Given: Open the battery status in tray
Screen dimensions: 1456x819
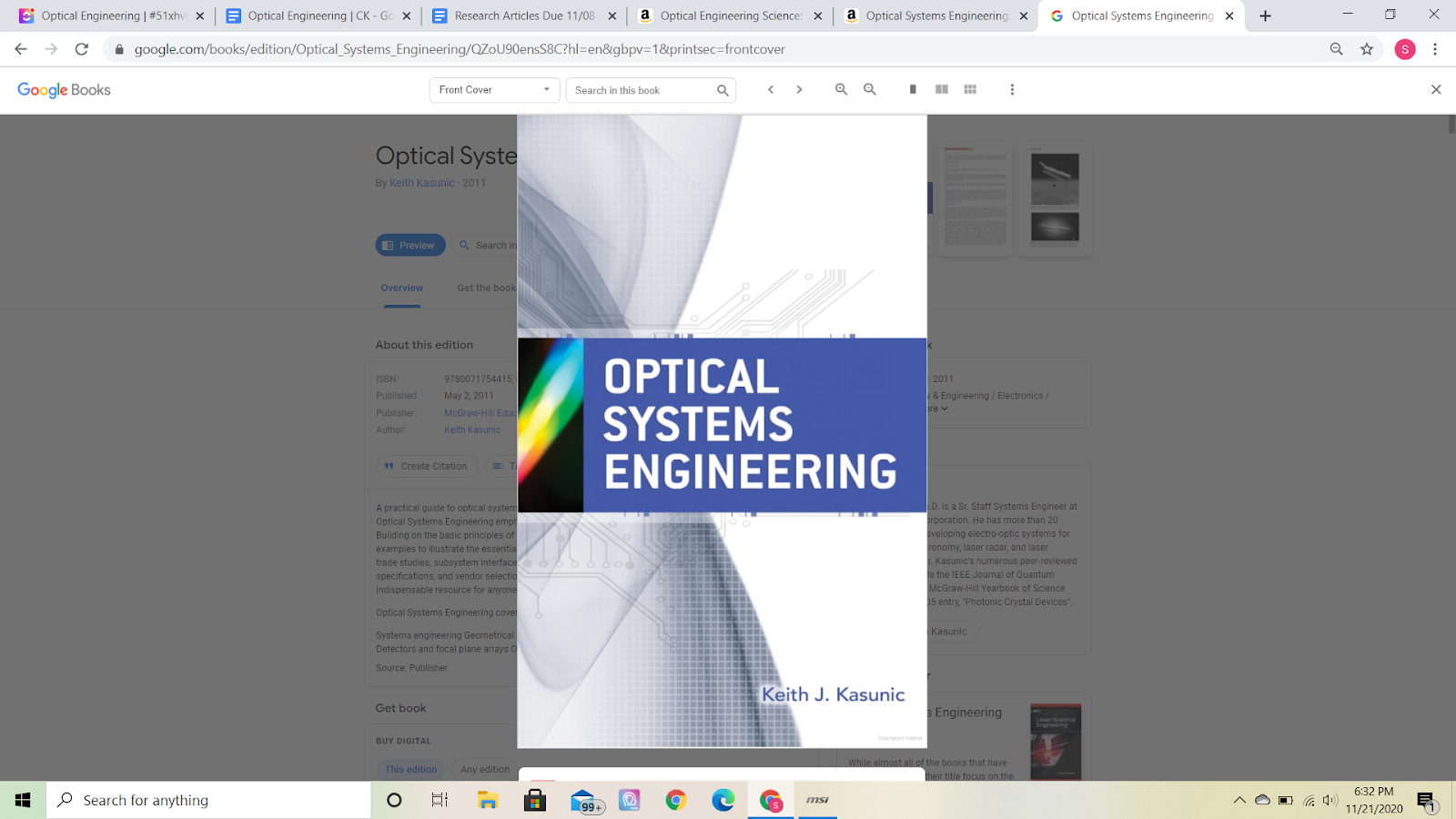Looking at the screenshot, I should (1286, 801).
